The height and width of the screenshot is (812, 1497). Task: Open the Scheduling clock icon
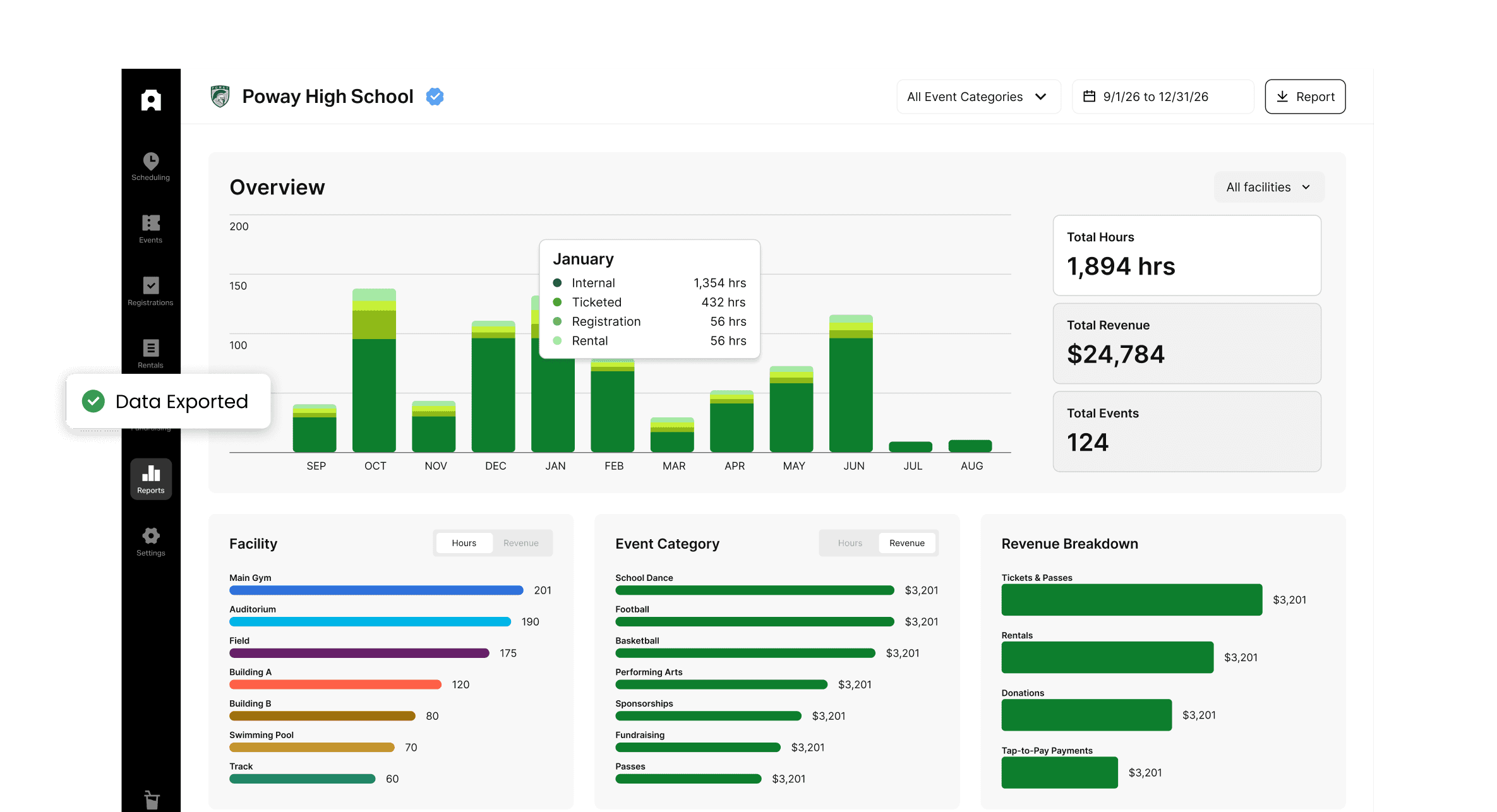click(150, 162)
